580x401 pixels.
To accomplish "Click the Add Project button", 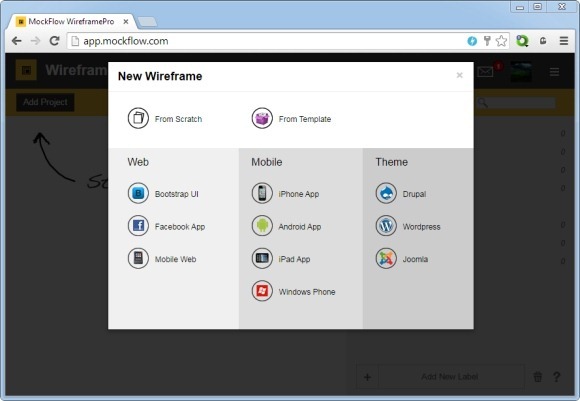I will 45,102.
